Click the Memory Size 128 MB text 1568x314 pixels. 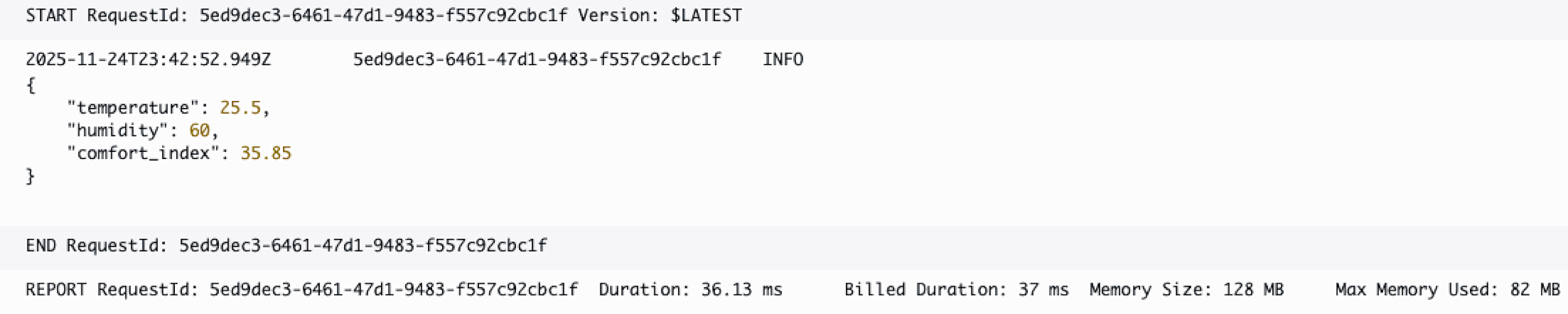[x=1186, y=290]
